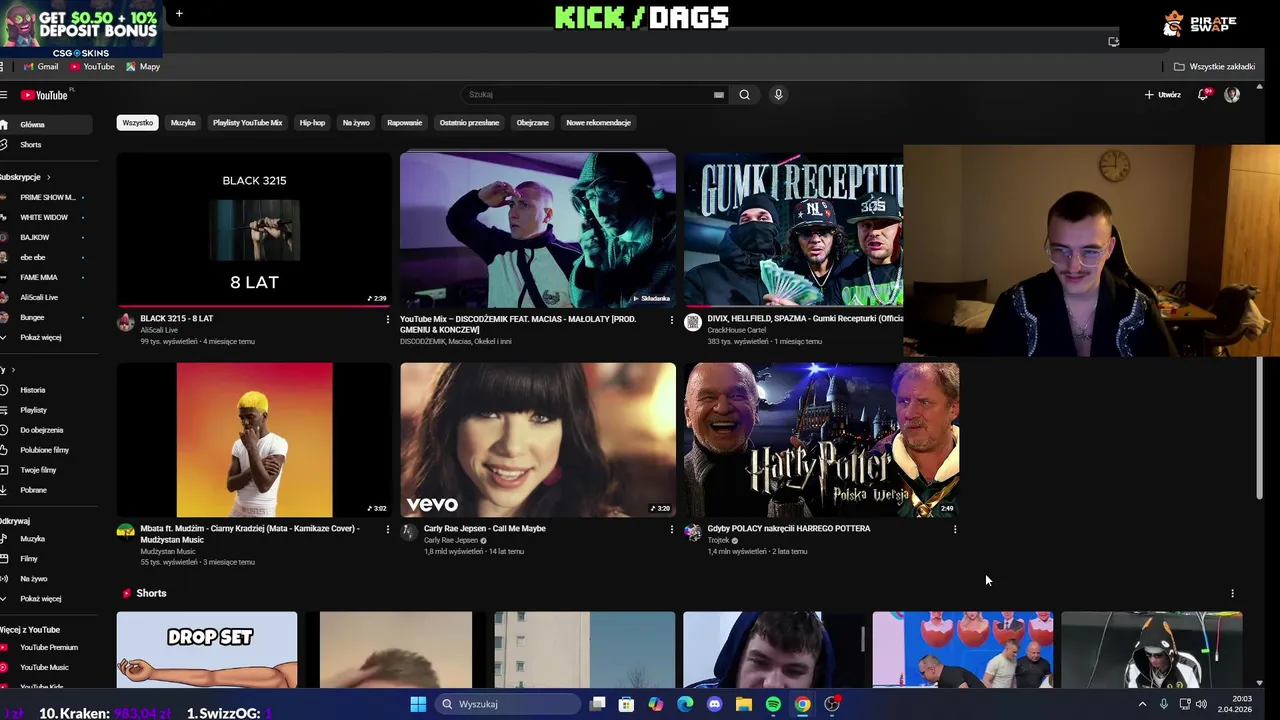Open the on-screen keyboard icon in search box

click(718, 95)
